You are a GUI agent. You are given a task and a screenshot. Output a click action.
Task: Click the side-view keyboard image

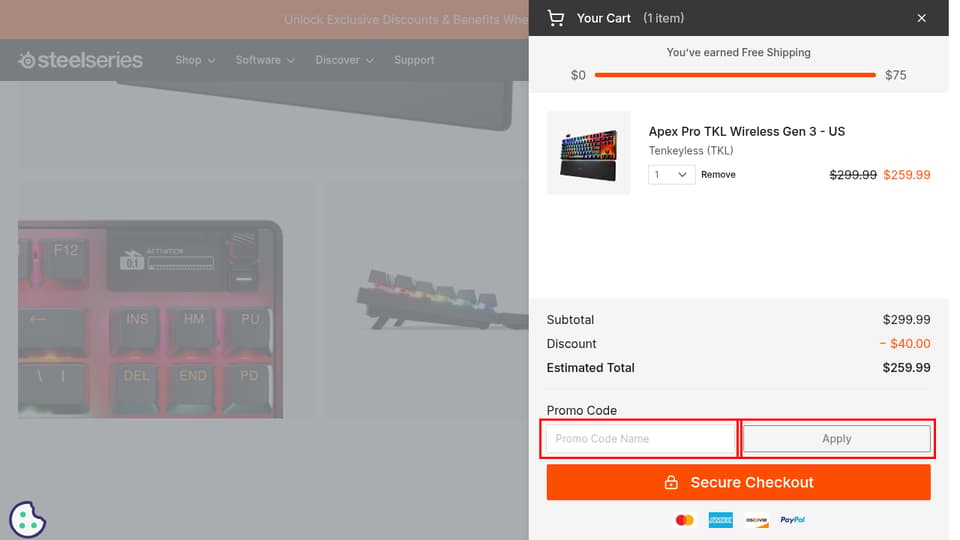click(442, 299)
